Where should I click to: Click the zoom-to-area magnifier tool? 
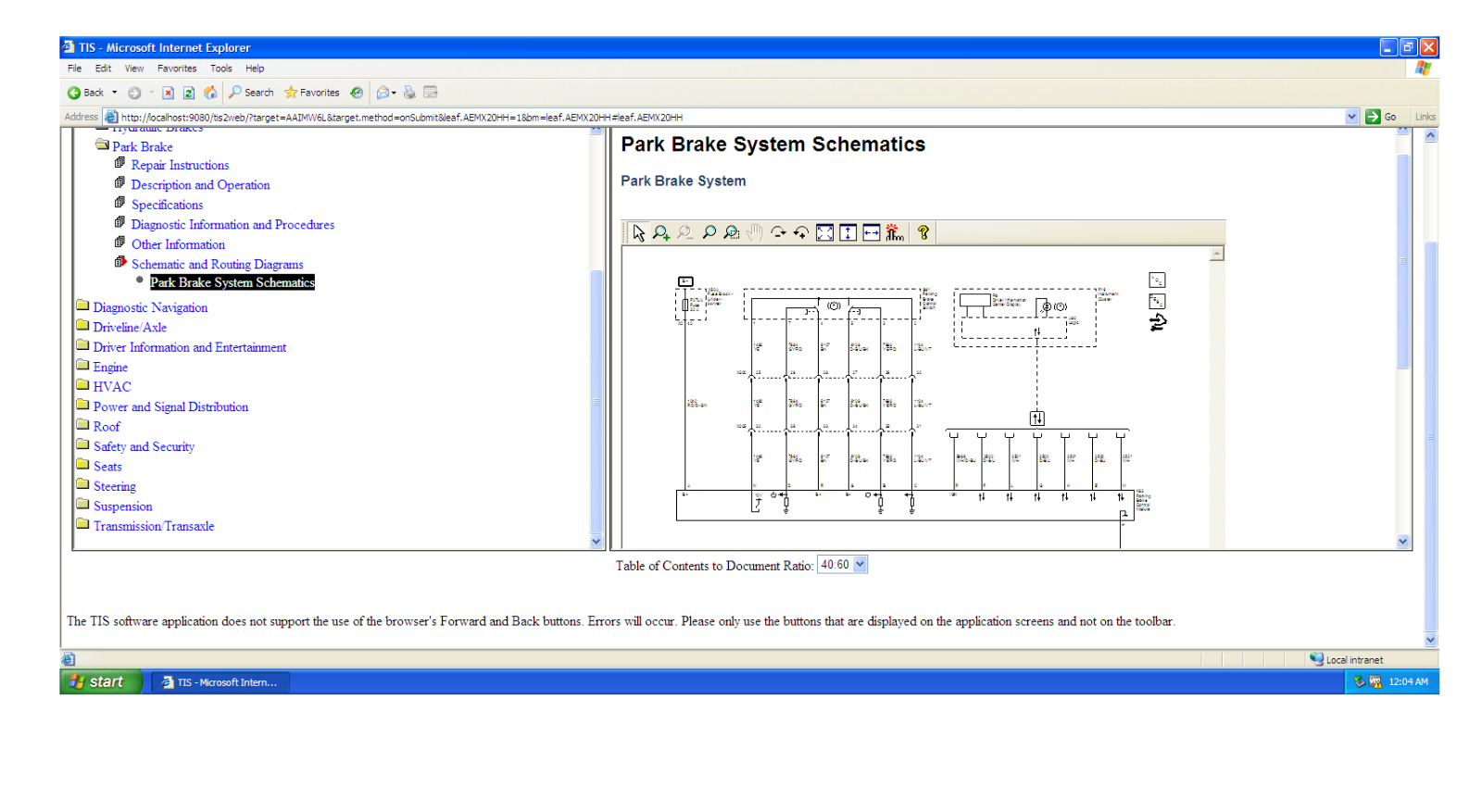coord(732,233)
